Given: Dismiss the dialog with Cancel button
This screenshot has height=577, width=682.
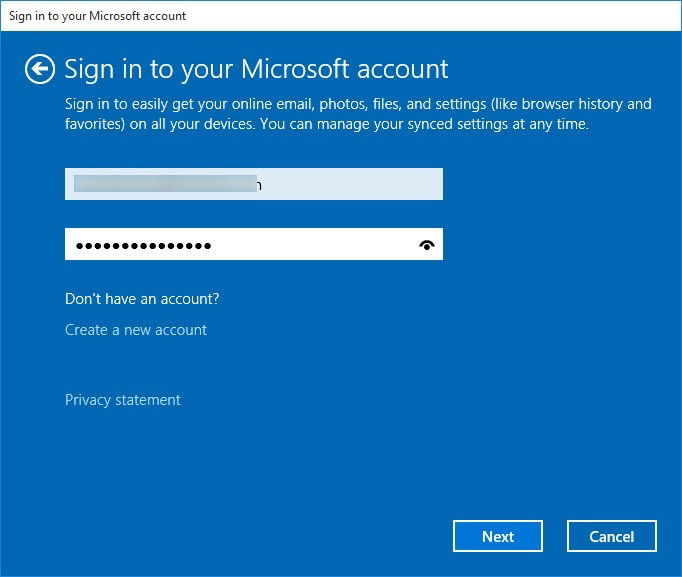Looking at the screenshot, I should coord(612,536).
